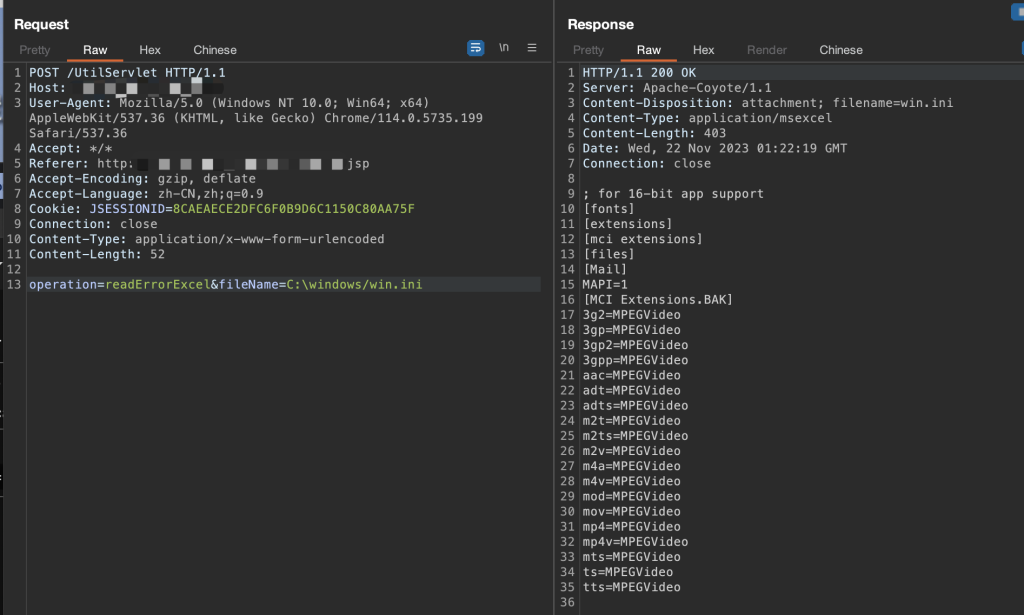
Task: Select Raw tab in Response panel
Action: (x=649, y=50)
